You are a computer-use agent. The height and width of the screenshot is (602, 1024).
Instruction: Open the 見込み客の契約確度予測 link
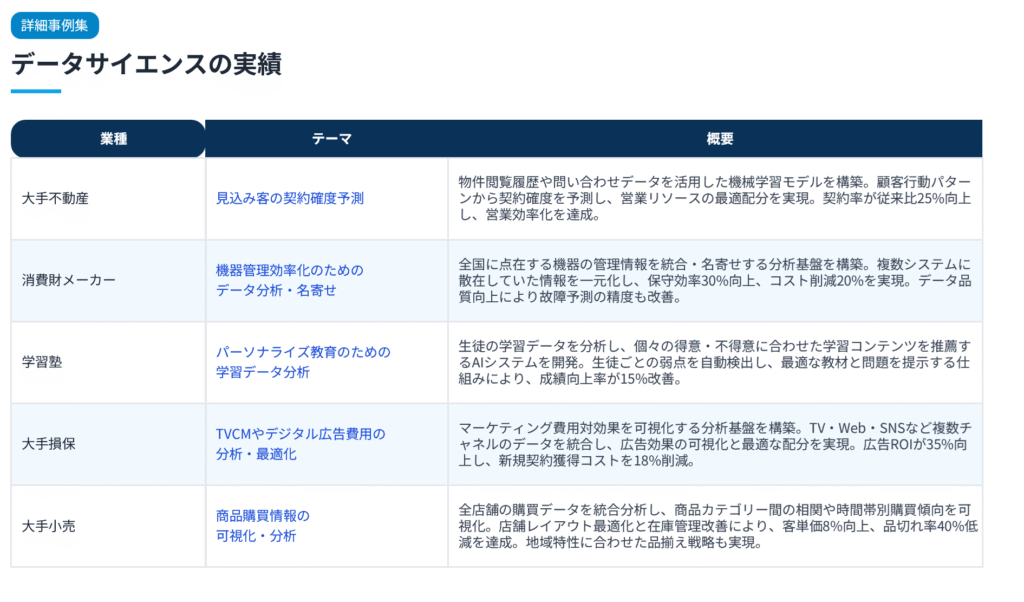tap(290, 198)
